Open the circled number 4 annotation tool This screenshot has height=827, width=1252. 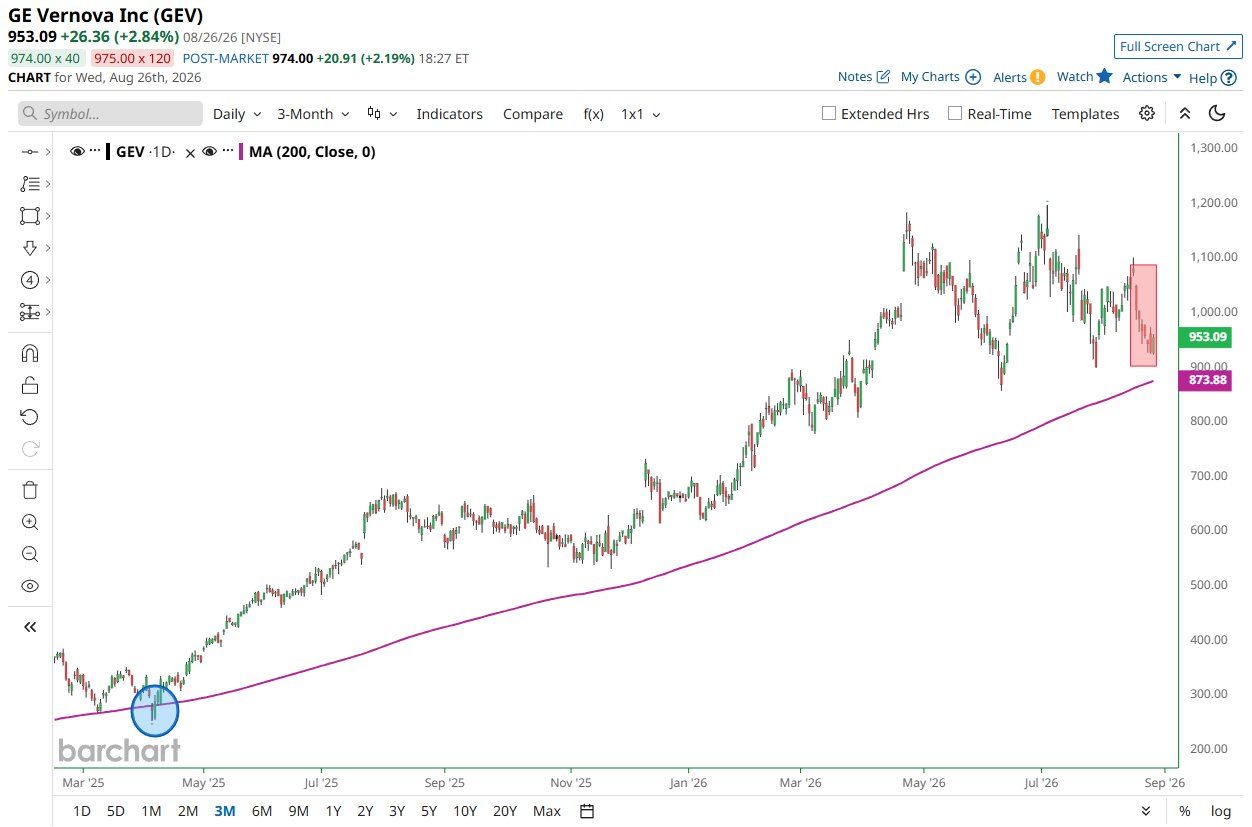click(29, 280)
